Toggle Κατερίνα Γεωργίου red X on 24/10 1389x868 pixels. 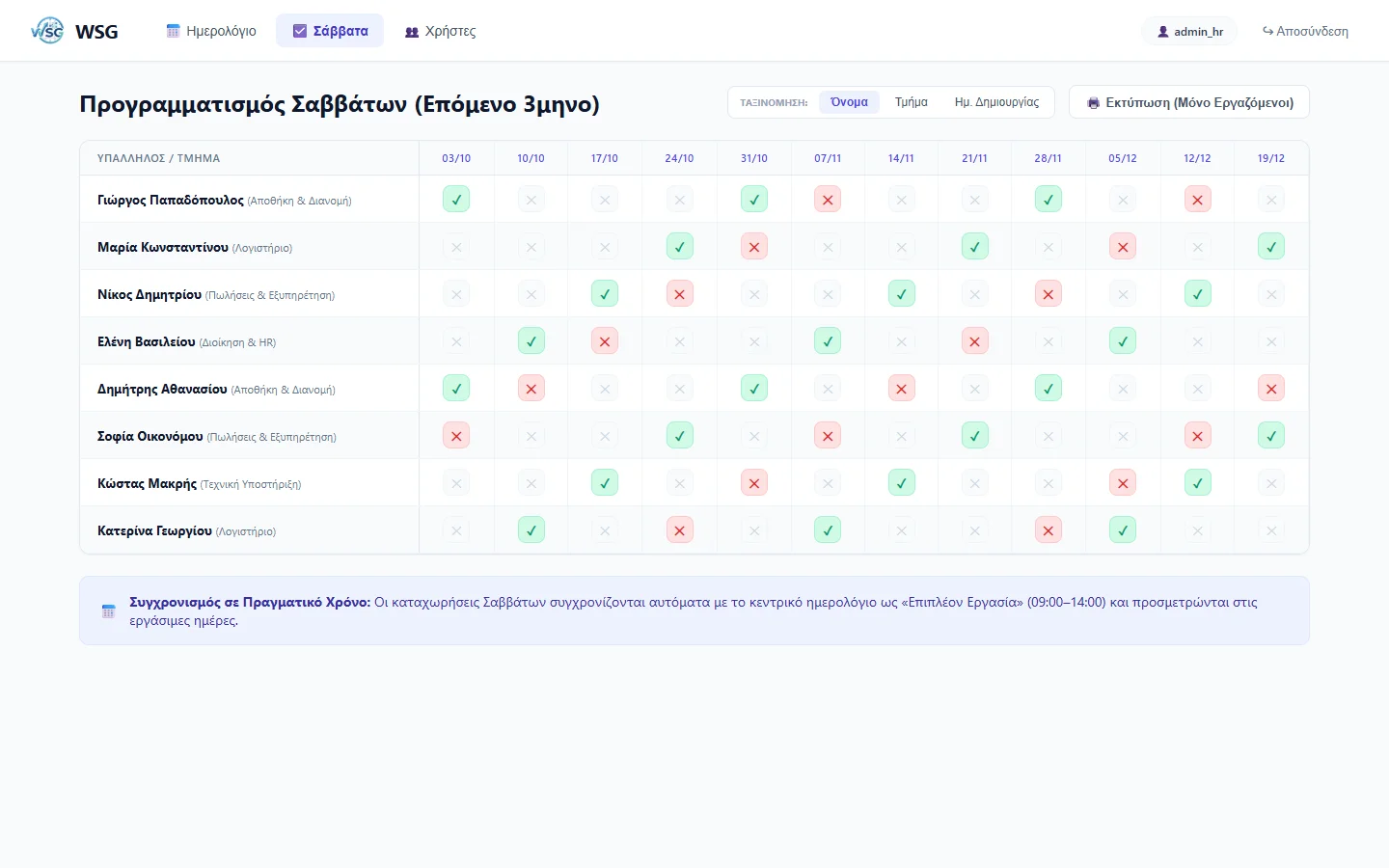tap(680, 530)
